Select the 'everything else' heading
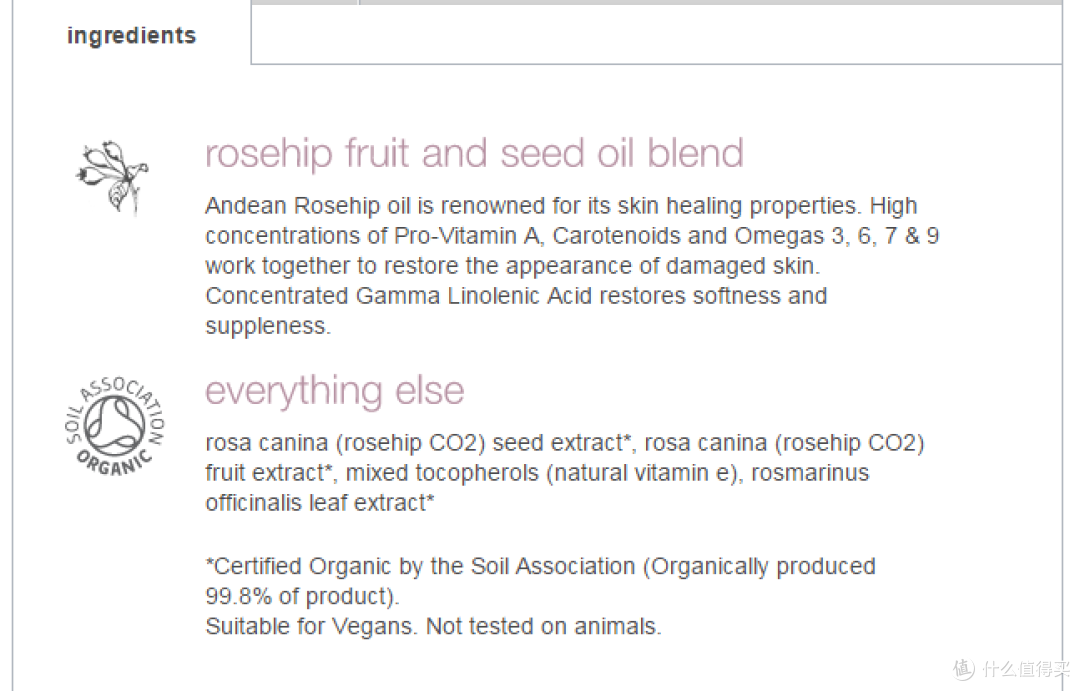1080x691 pixels. point(335,391)
